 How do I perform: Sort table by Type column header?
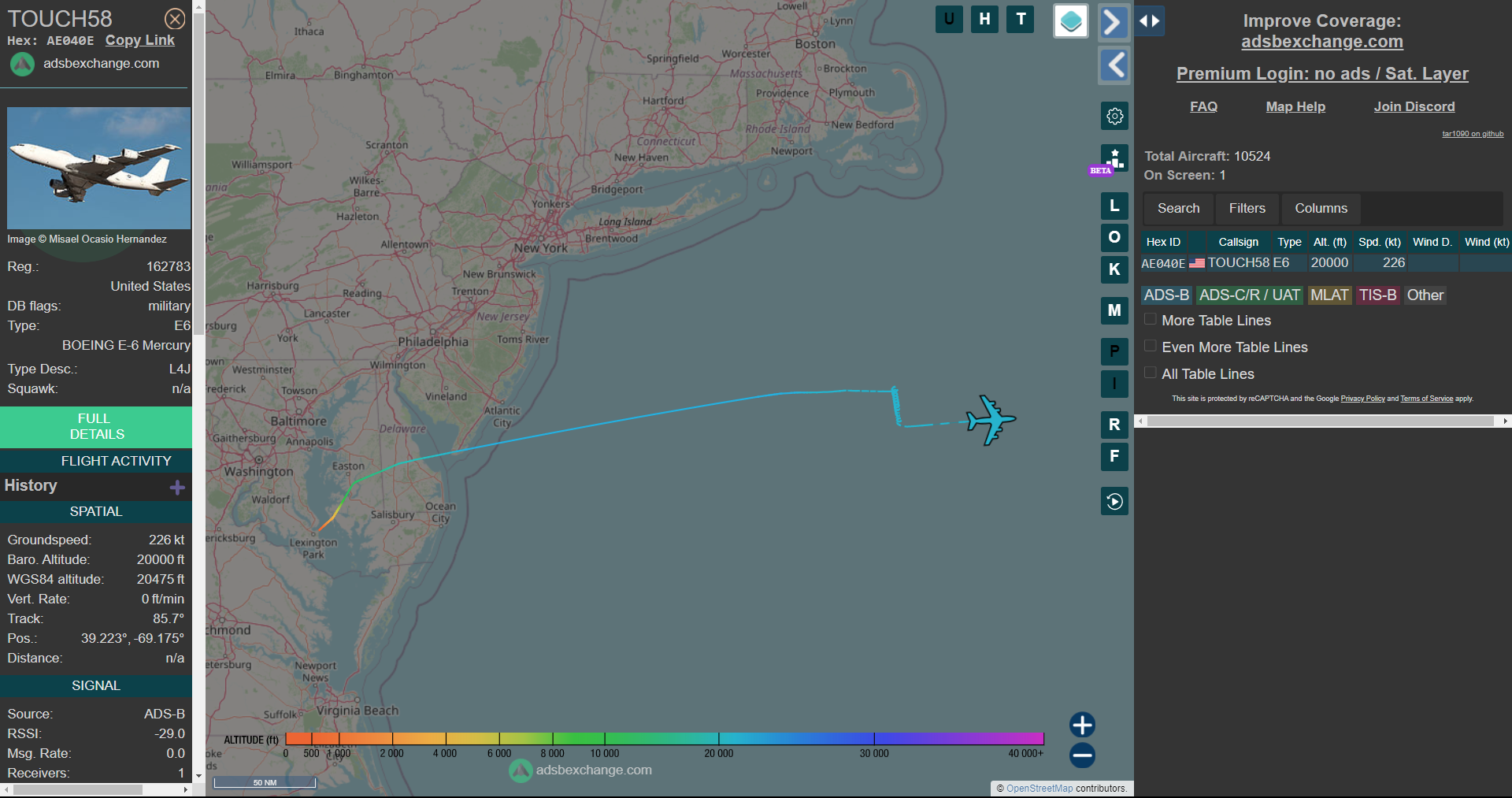click(x=1289, y=243)
